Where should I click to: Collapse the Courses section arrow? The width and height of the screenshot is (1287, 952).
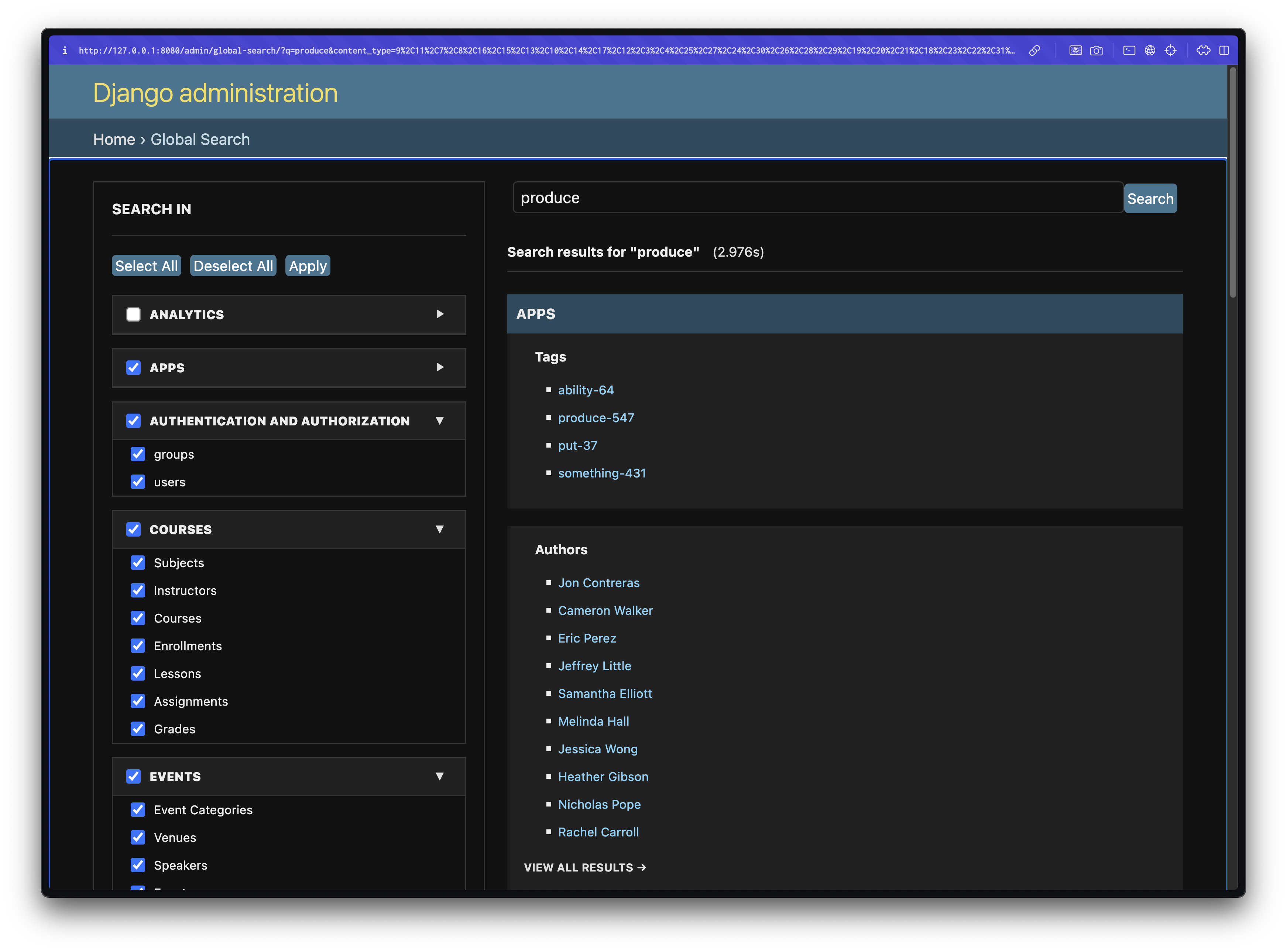[x=440, y=529]
